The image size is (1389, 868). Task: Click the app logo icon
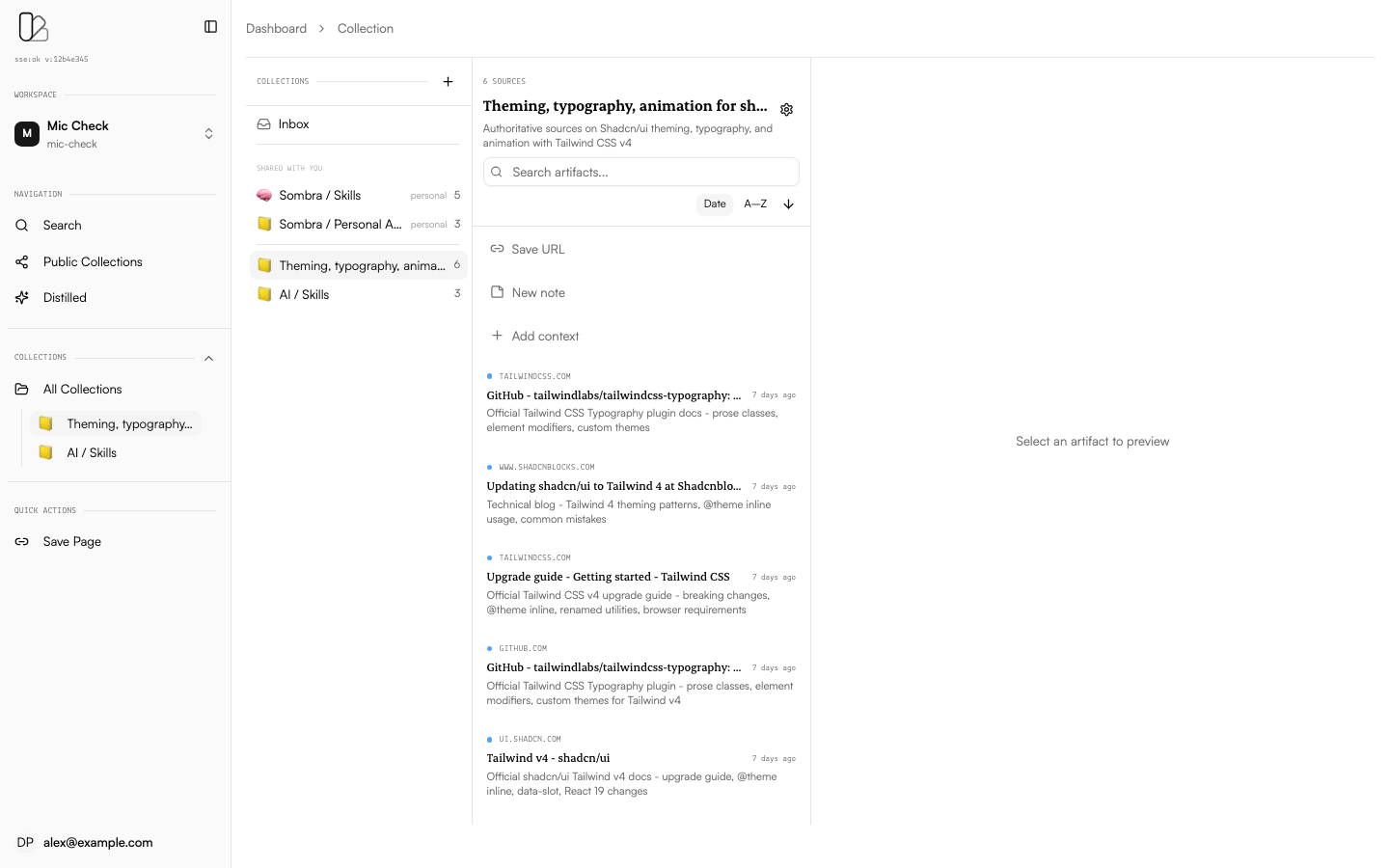click(33, 27)
